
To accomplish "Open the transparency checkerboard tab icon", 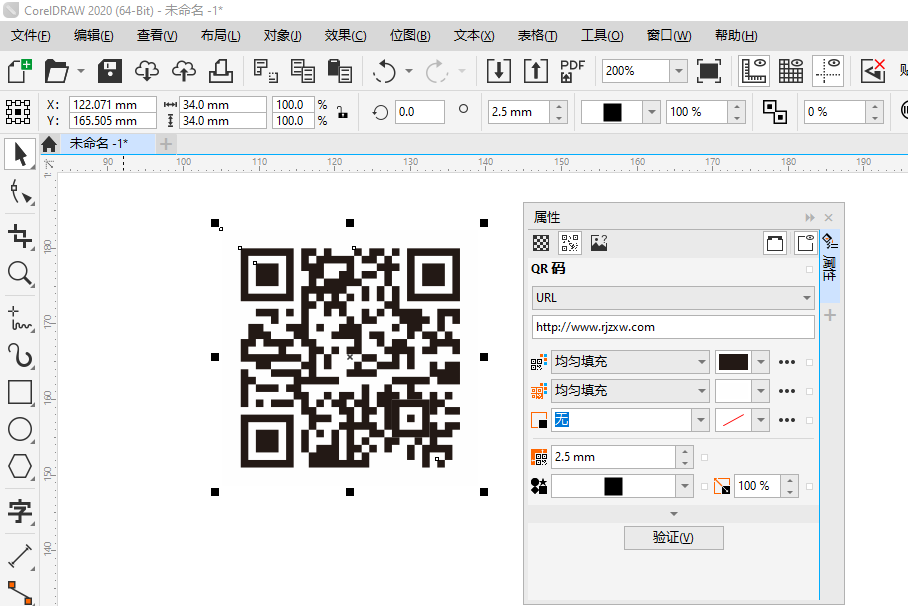I will 541,243.
